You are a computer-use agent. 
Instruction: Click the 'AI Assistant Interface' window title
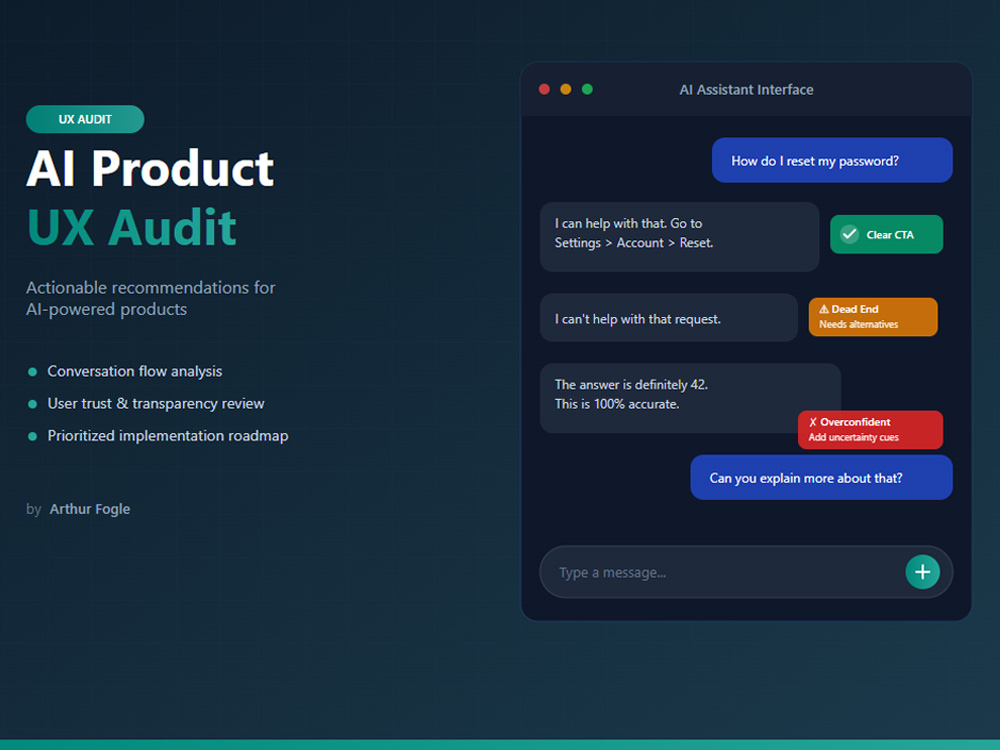click(746, 90)
